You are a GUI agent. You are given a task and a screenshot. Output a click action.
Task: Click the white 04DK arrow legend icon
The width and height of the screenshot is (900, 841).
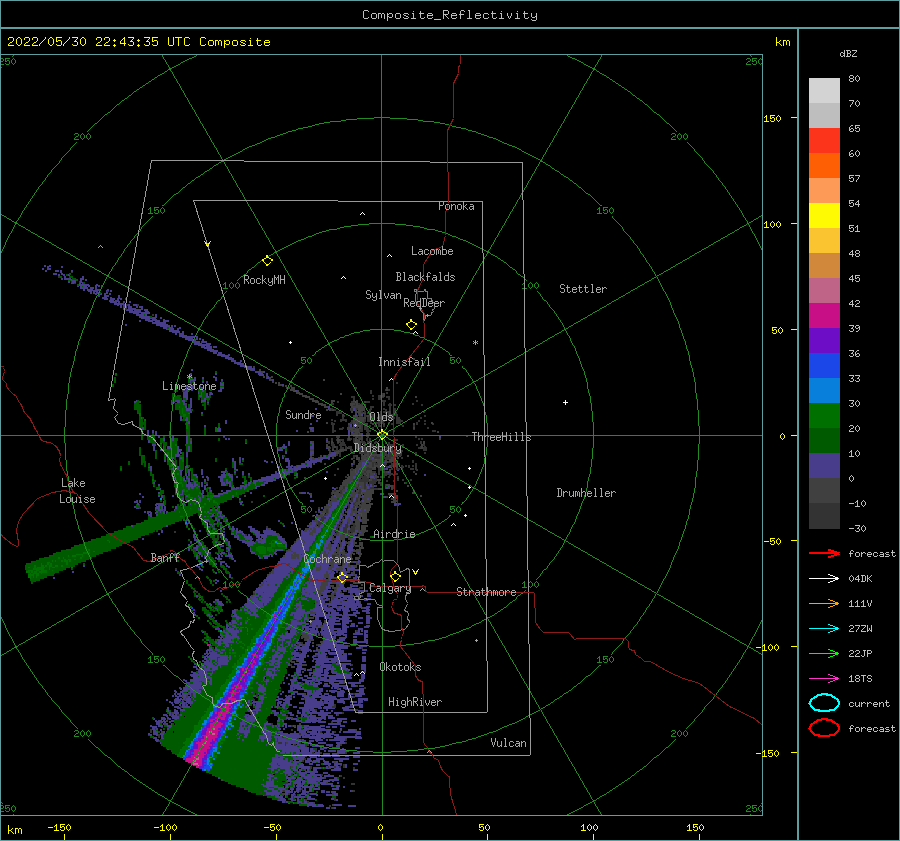click(824, 578)
